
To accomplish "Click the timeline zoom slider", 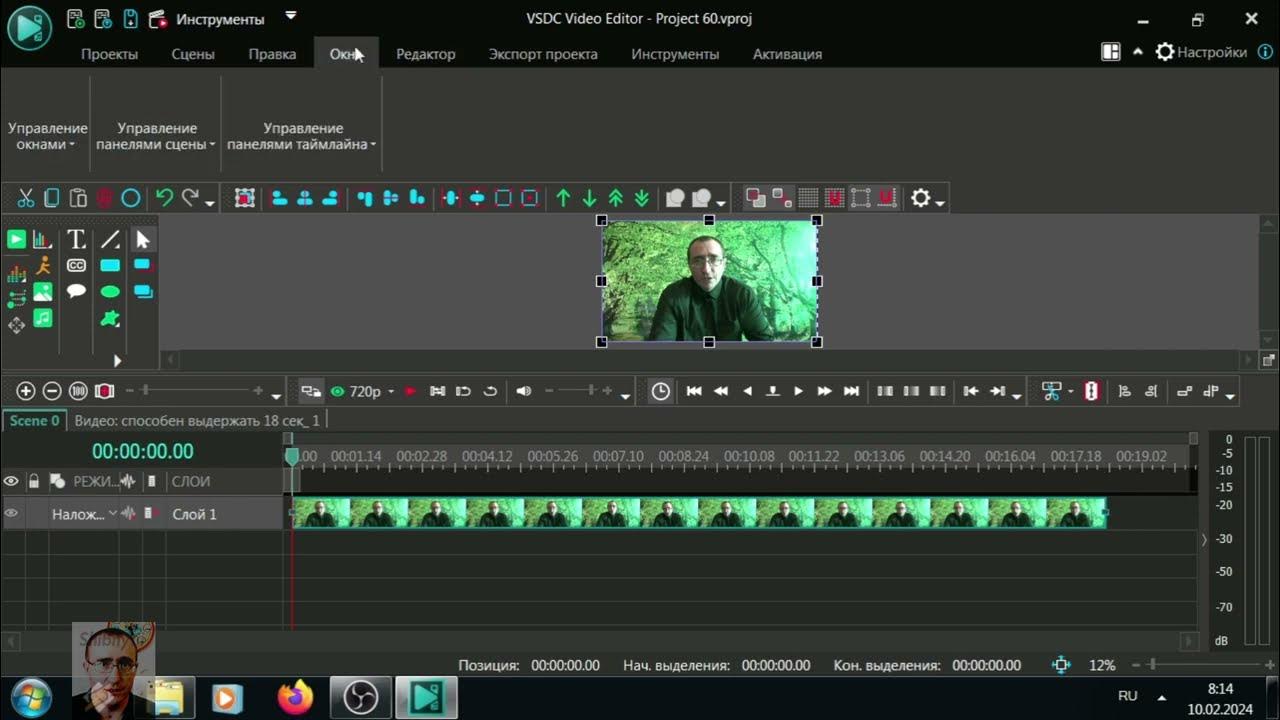I will (x=198, y=391).
